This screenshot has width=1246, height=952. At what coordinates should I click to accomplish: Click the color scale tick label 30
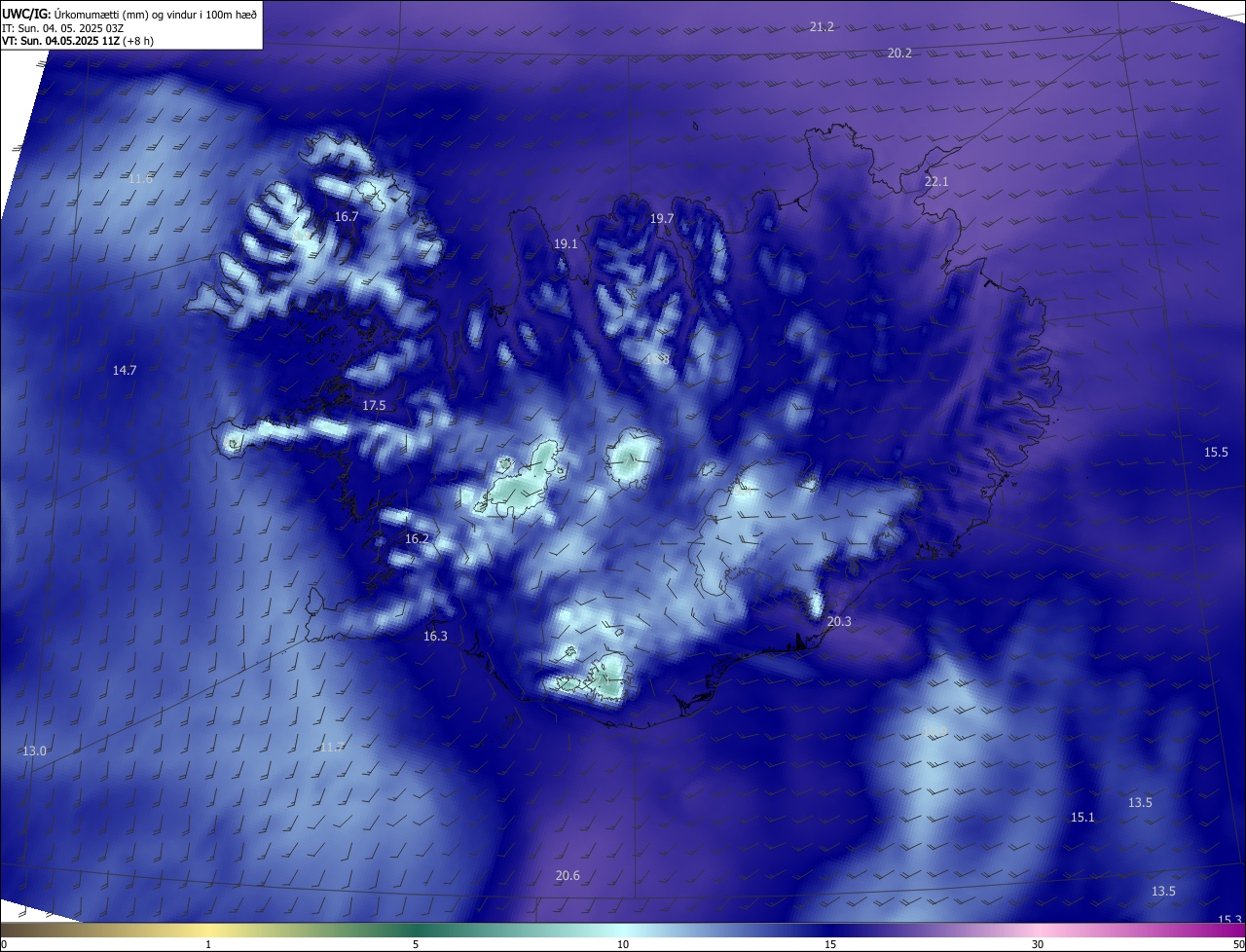coord(1038,944)
